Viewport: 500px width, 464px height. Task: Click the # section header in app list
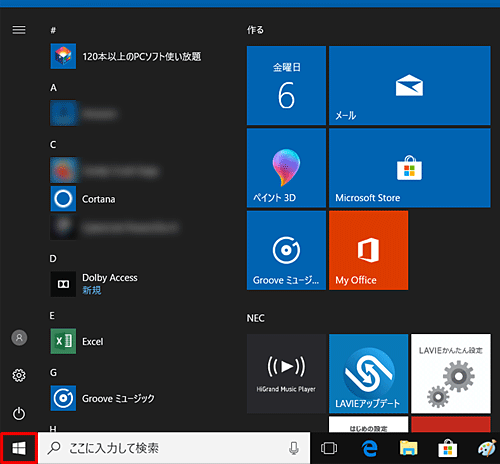coord(53,30)
